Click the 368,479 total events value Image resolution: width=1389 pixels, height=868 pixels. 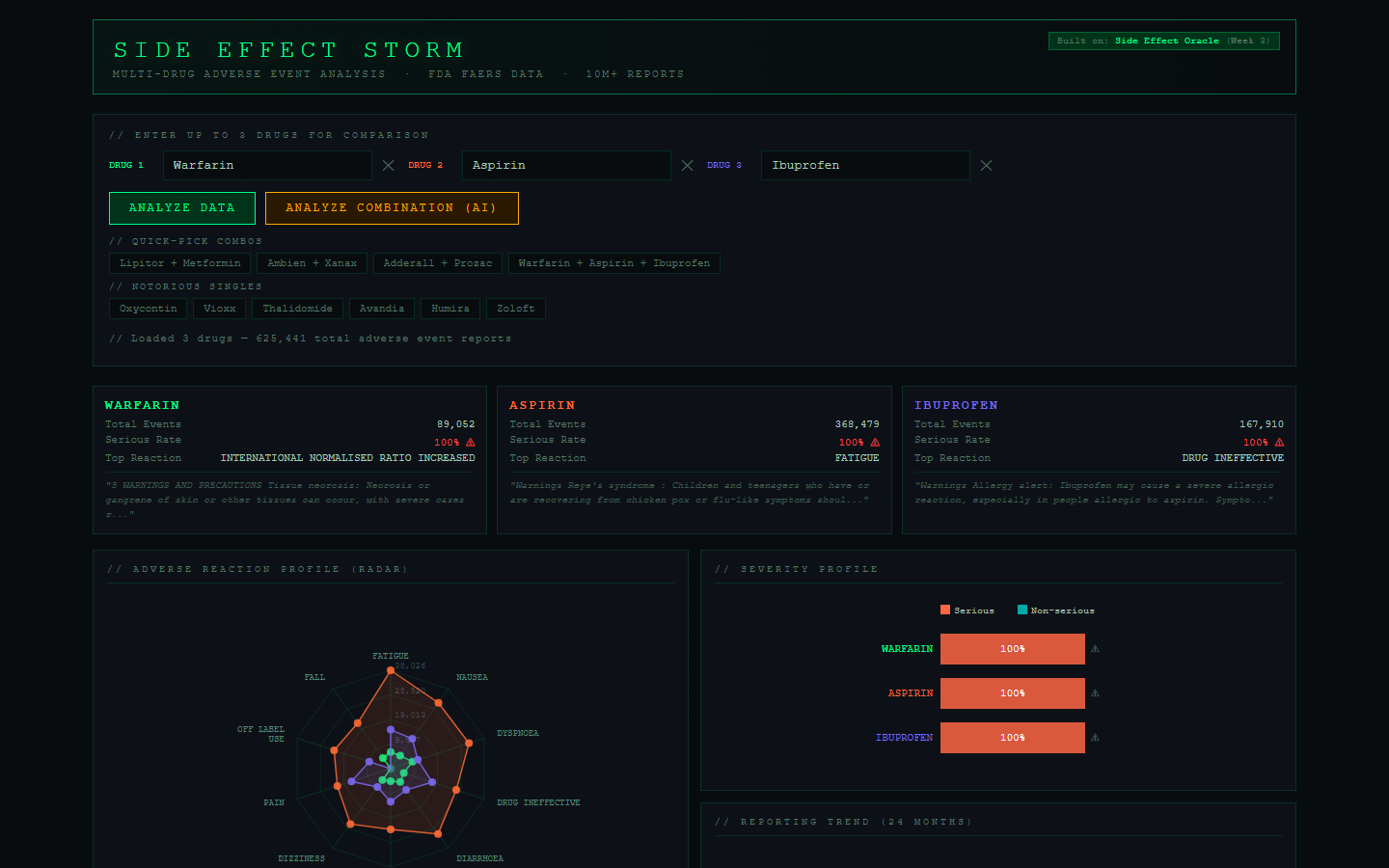(x=857, y=424)
